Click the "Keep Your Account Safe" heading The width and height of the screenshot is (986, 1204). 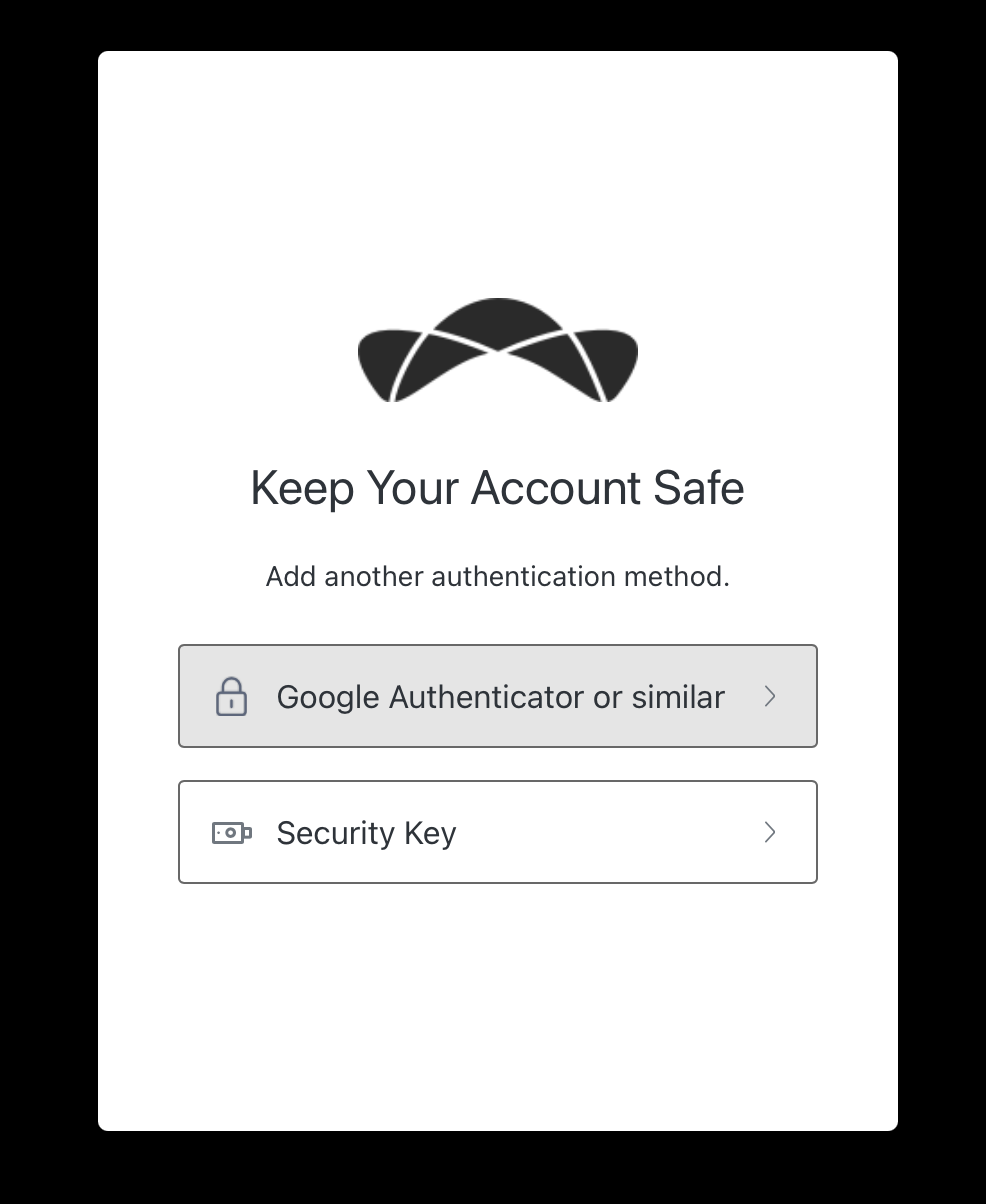[x=497, y=488]
